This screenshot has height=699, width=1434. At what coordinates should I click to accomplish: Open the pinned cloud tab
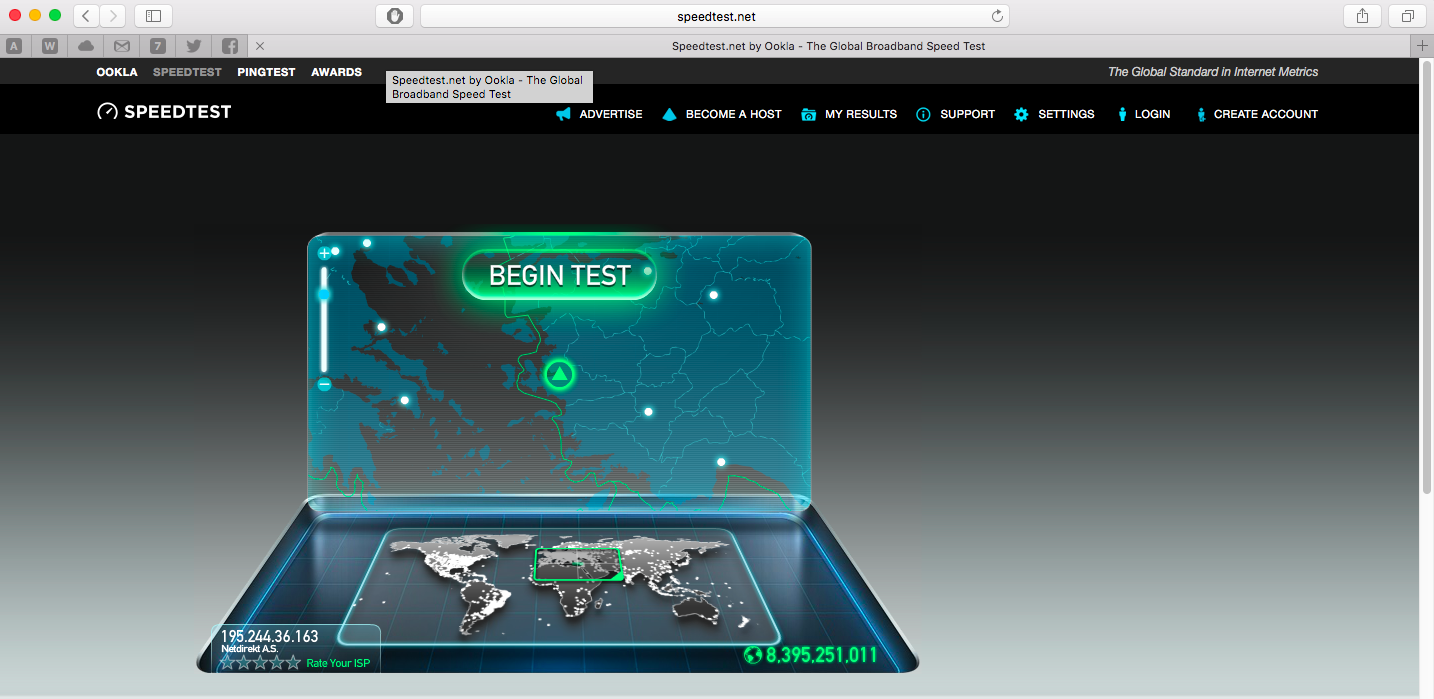86,46
